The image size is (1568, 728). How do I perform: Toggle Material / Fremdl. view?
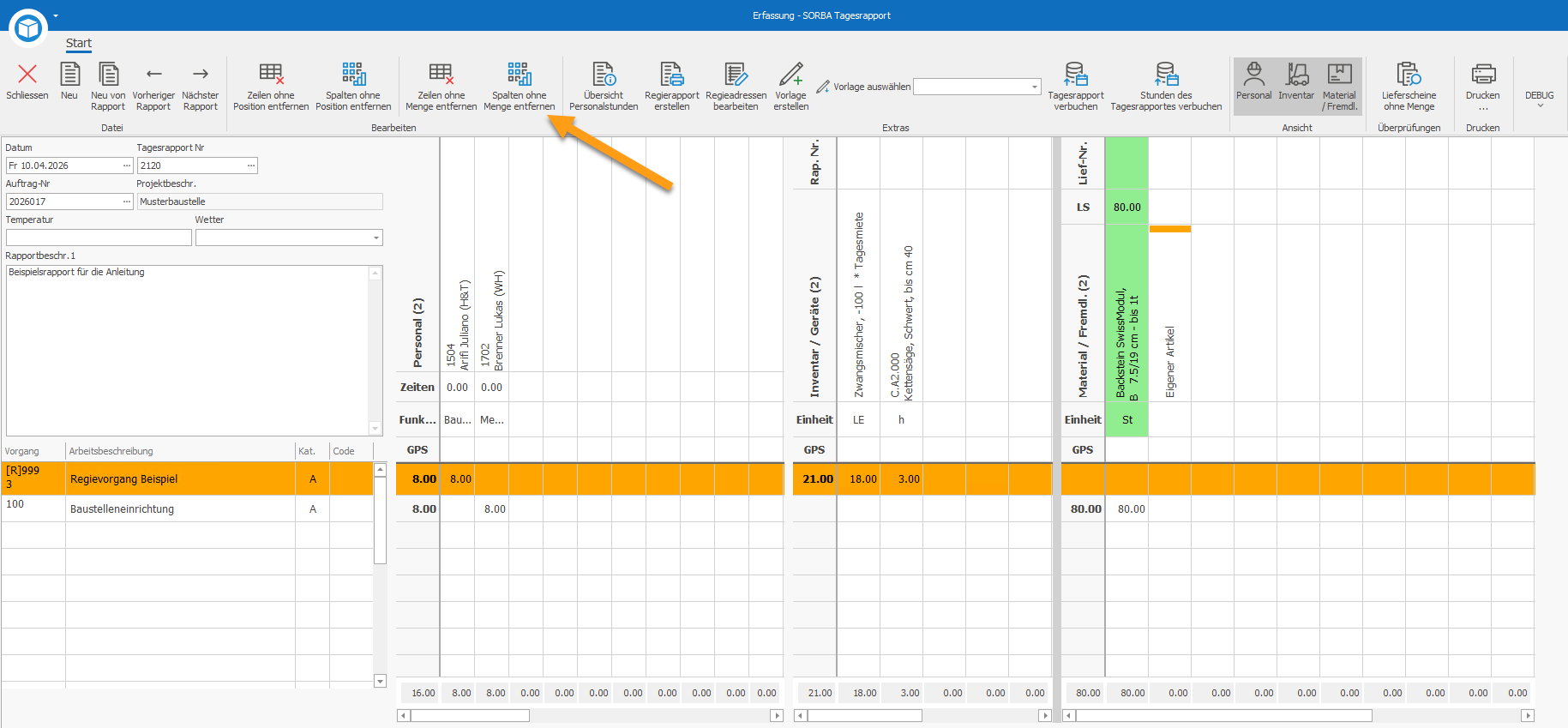1339,86
